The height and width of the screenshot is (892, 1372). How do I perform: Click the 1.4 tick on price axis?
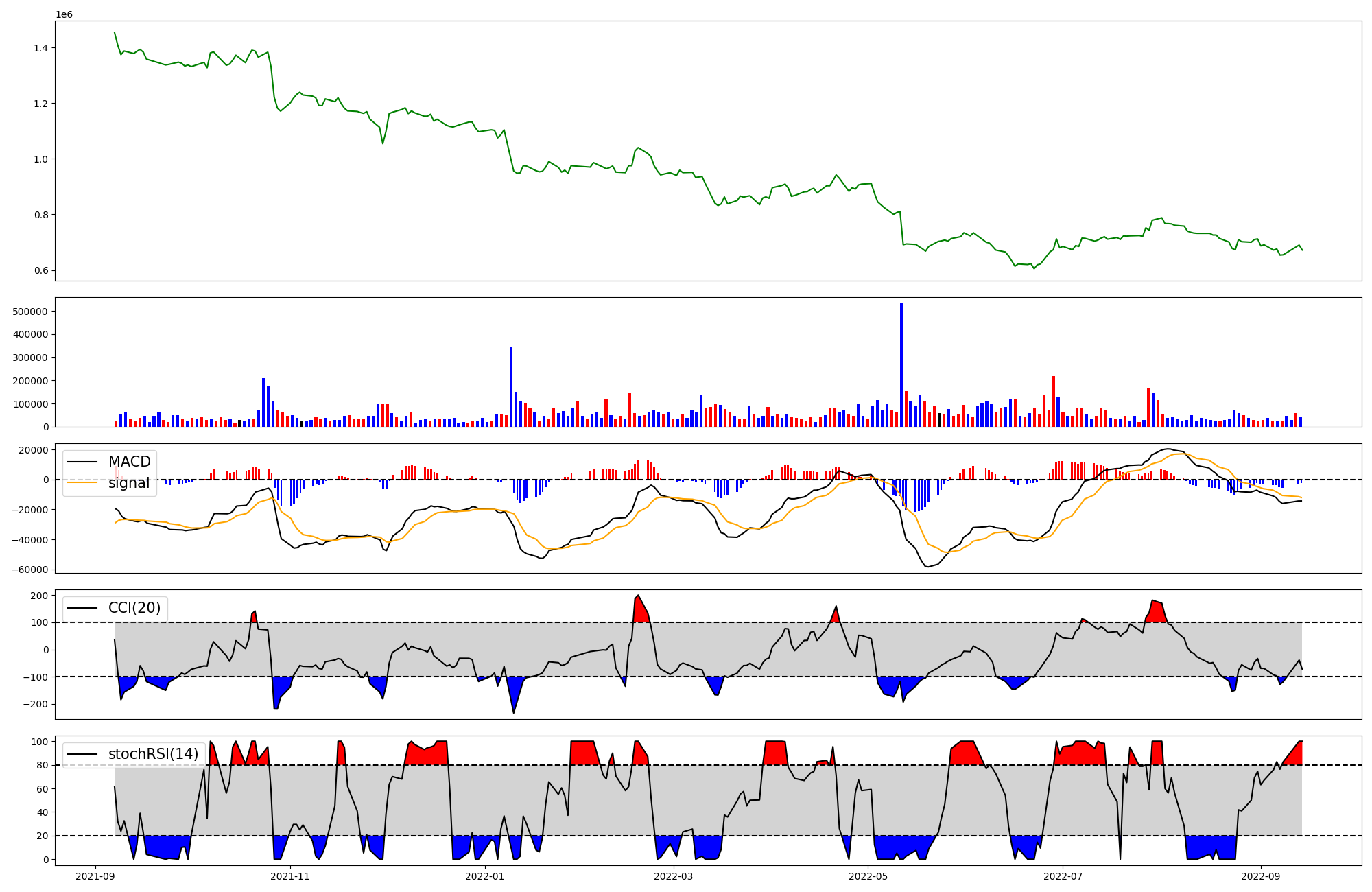click(x=40, y=48)
